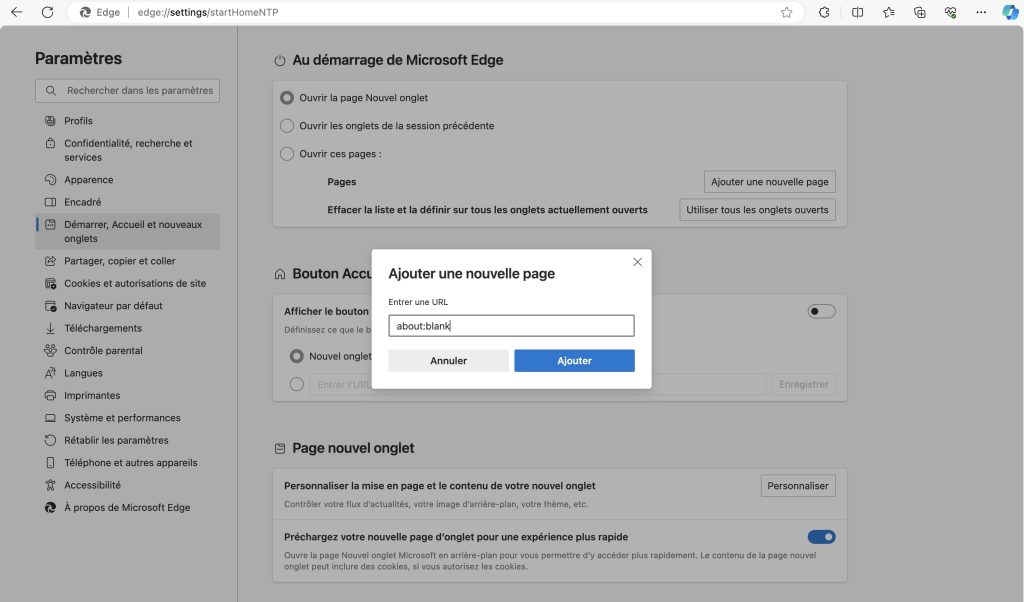
Task: Click 'Ajouter une nouvelle page' button
Action: [769, 182]
